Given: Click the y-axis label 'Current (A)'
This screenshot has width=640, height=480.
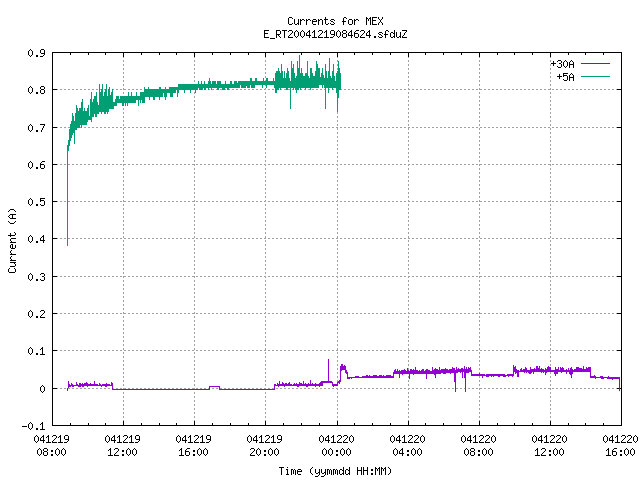Looking at the screenshot, I should [12, 241].
